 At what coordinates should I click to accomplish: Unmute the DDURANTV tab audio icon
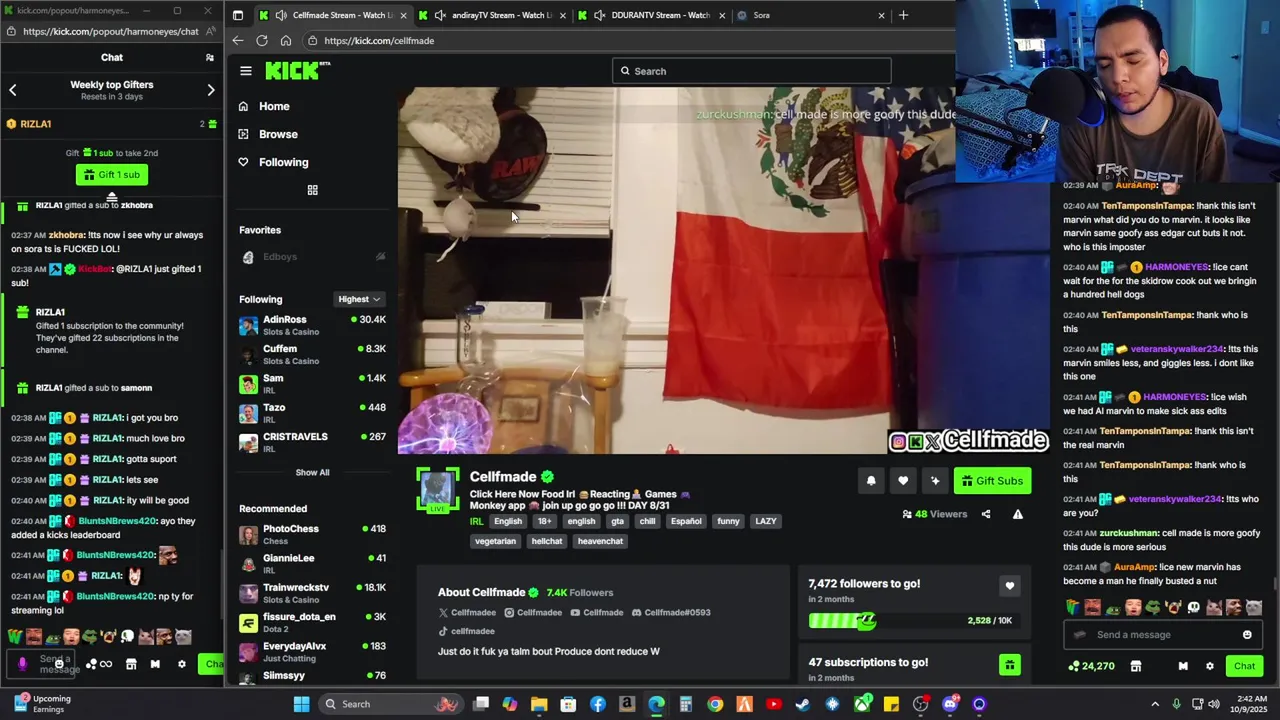(x=599, y=15)
